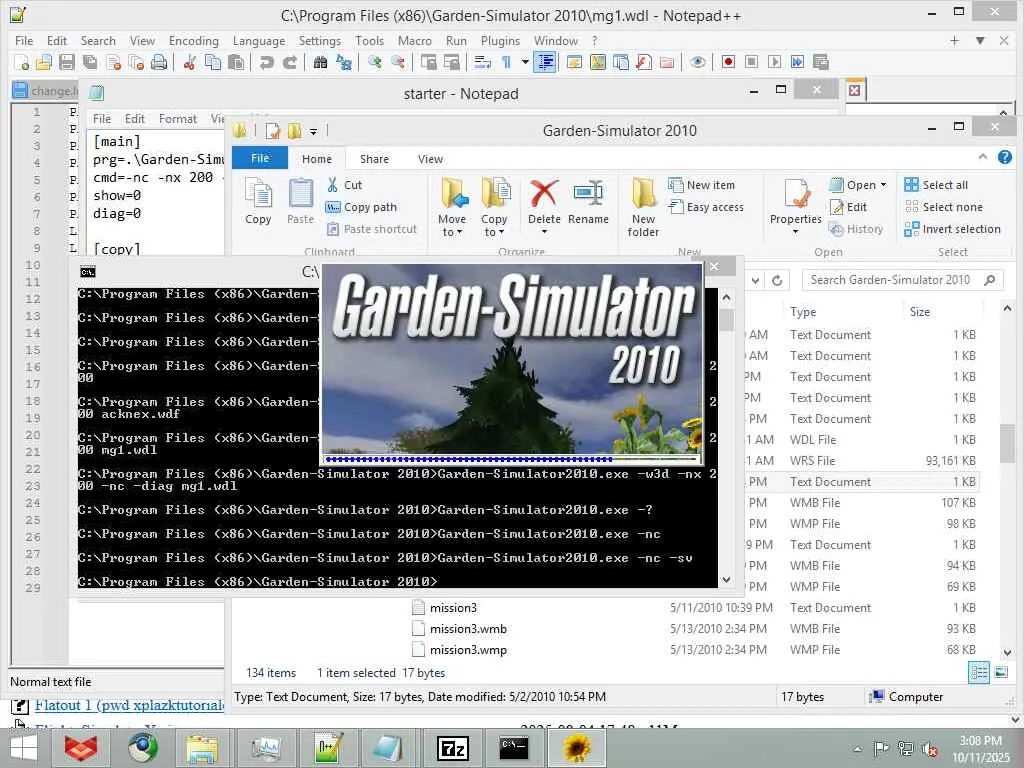Screen dimensions: 1024x768
Task: Click the Rename icon in Explorer ribbon
Action: coord(588,193)
